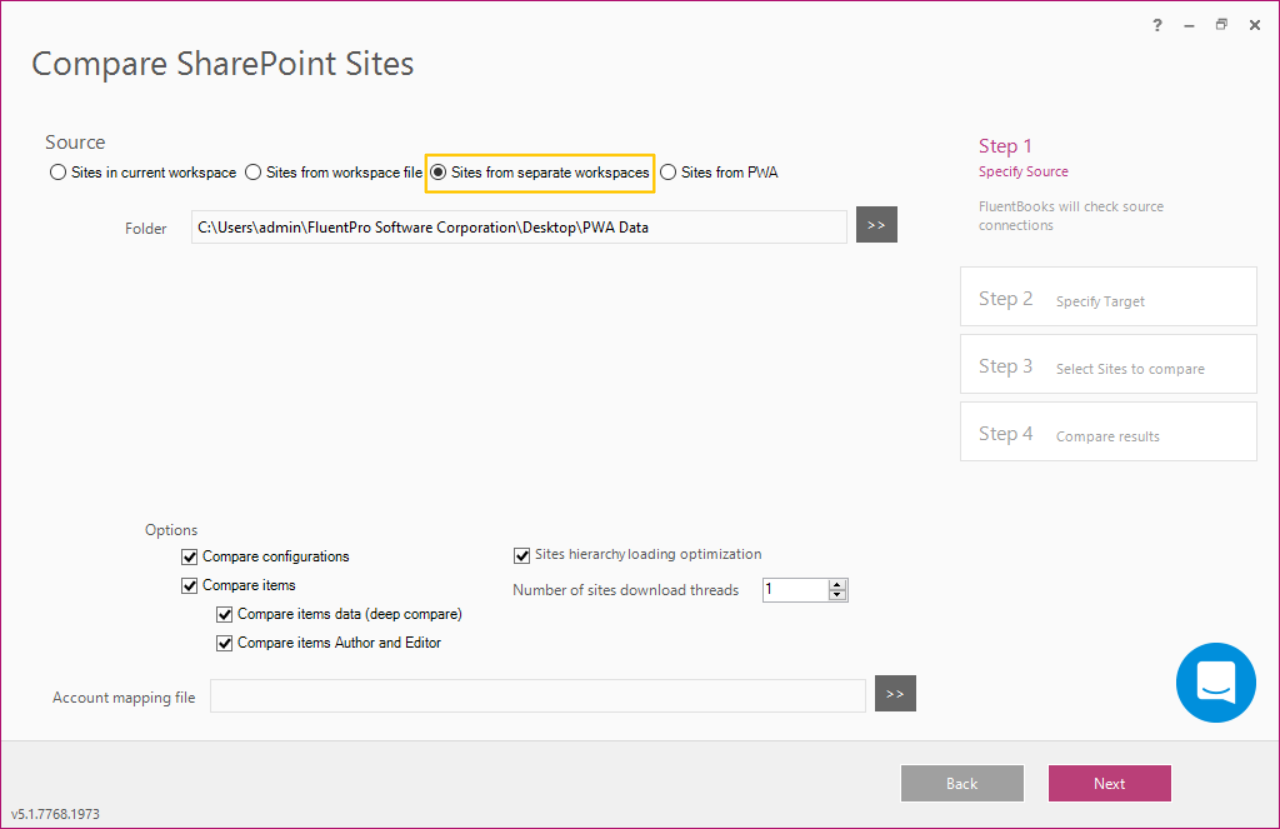The height and width of the screenshot is (829, 1280).
Task: Click the version number v5.1.7768.1973
Action: [x=55, y=814]
